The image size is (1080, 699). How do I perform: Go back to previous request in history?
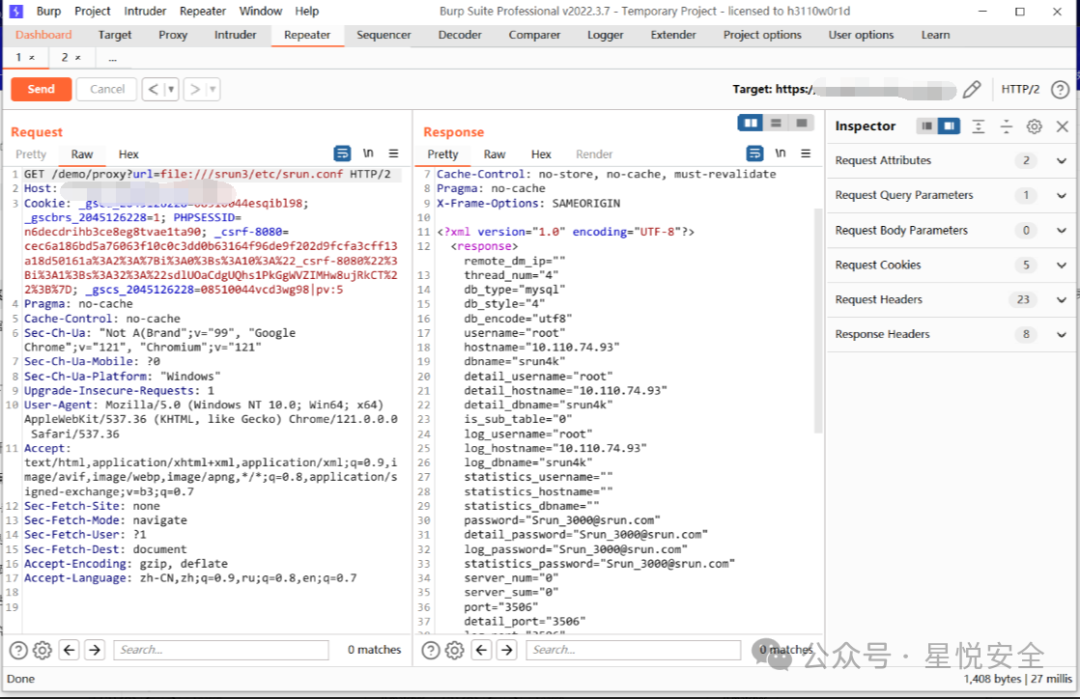[x=153, y=89]
